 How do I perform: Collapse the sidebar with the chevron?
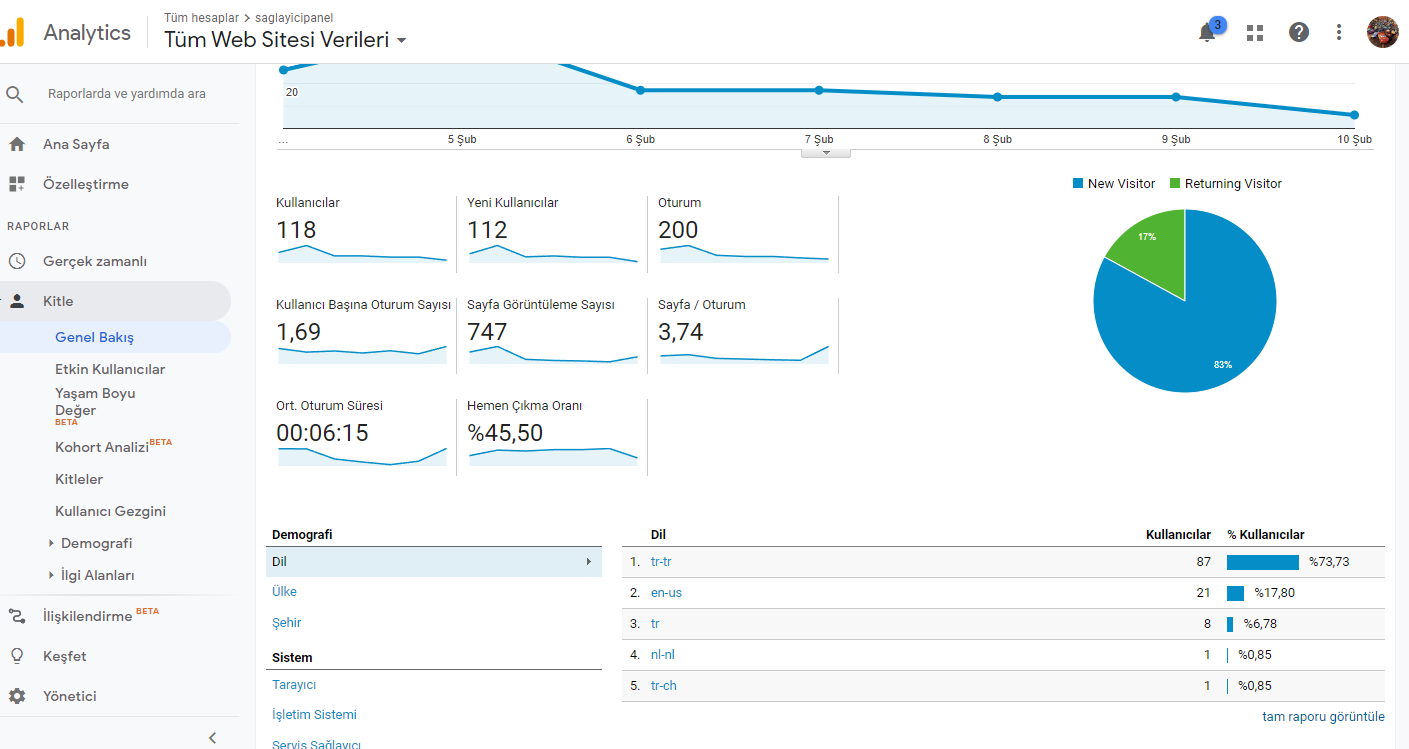pos(212,737)
